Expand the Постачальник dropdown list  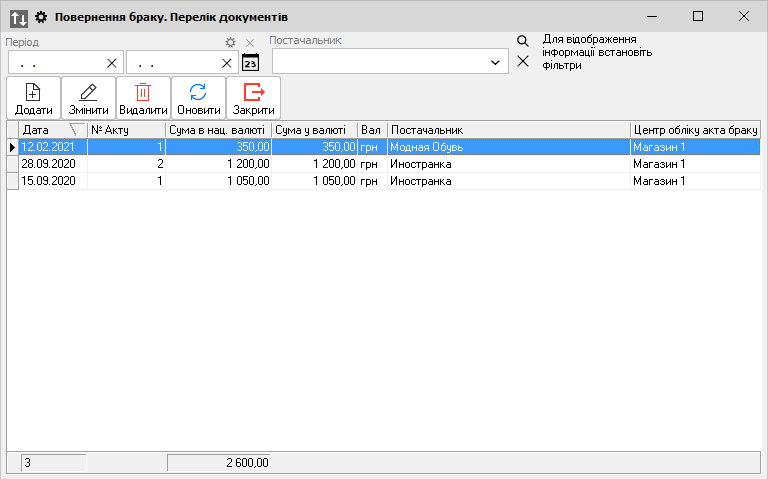coord(495,63)
